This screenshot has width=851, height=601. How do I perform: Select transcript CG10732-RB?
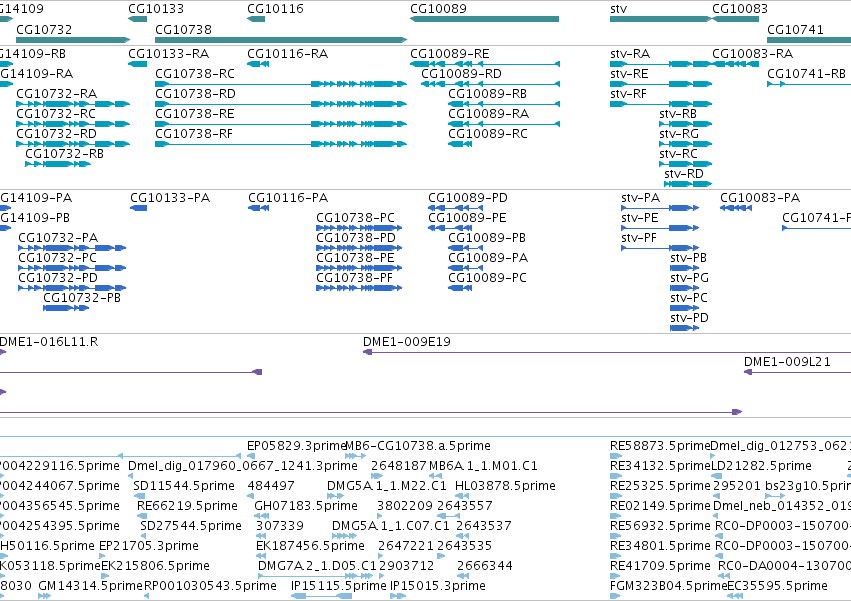pos(58,164)
